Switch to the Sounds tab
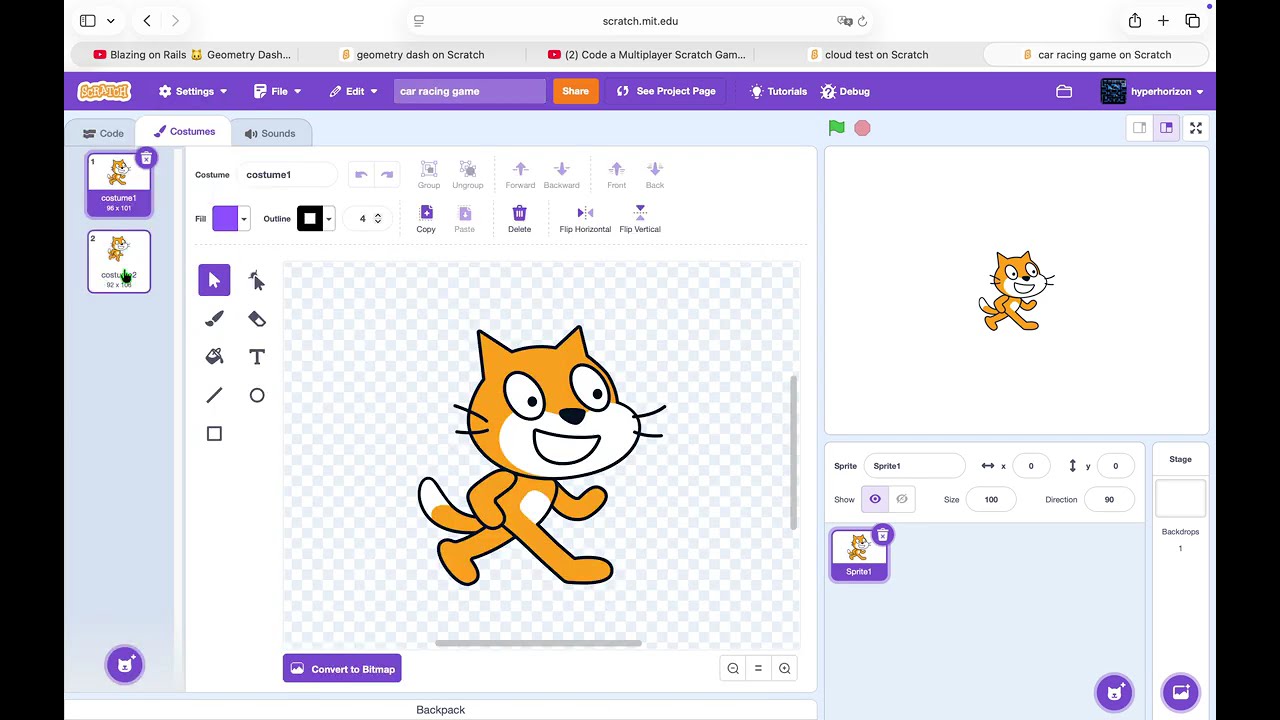 (x=270, y=133)
